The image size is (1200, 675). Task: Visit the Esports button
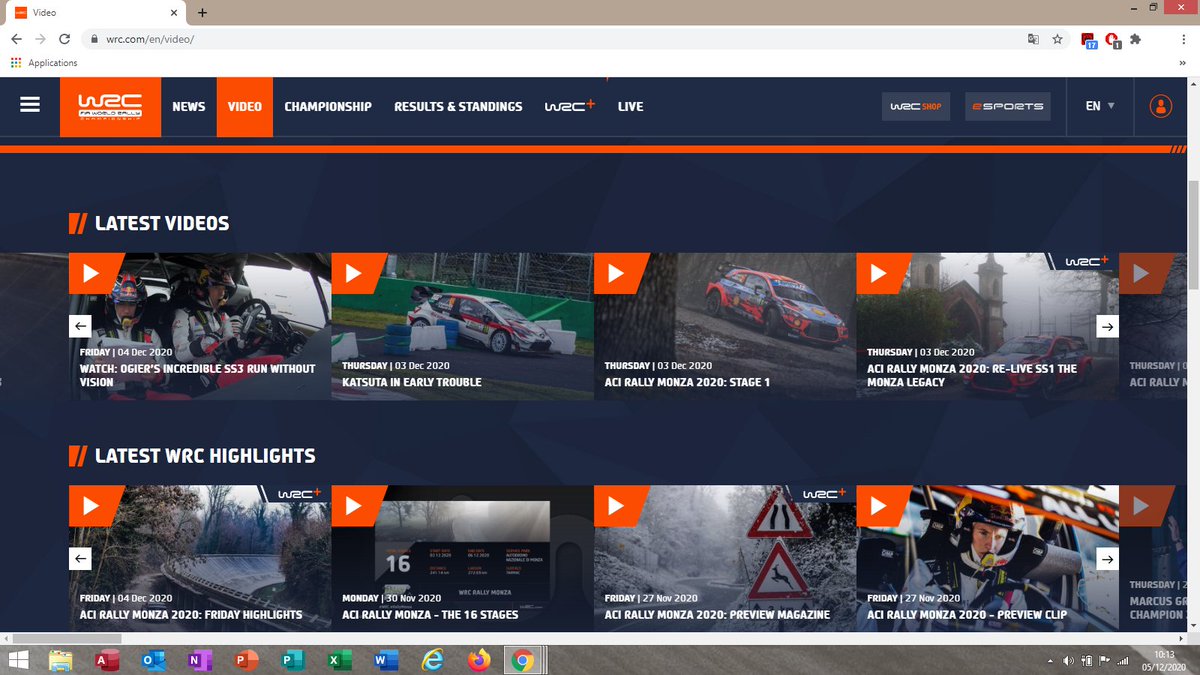tap(1008, 106)
